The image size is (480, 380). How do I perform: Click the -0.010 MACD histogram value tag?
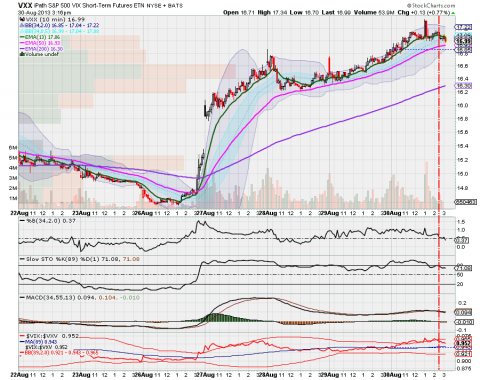coord(463,322)
